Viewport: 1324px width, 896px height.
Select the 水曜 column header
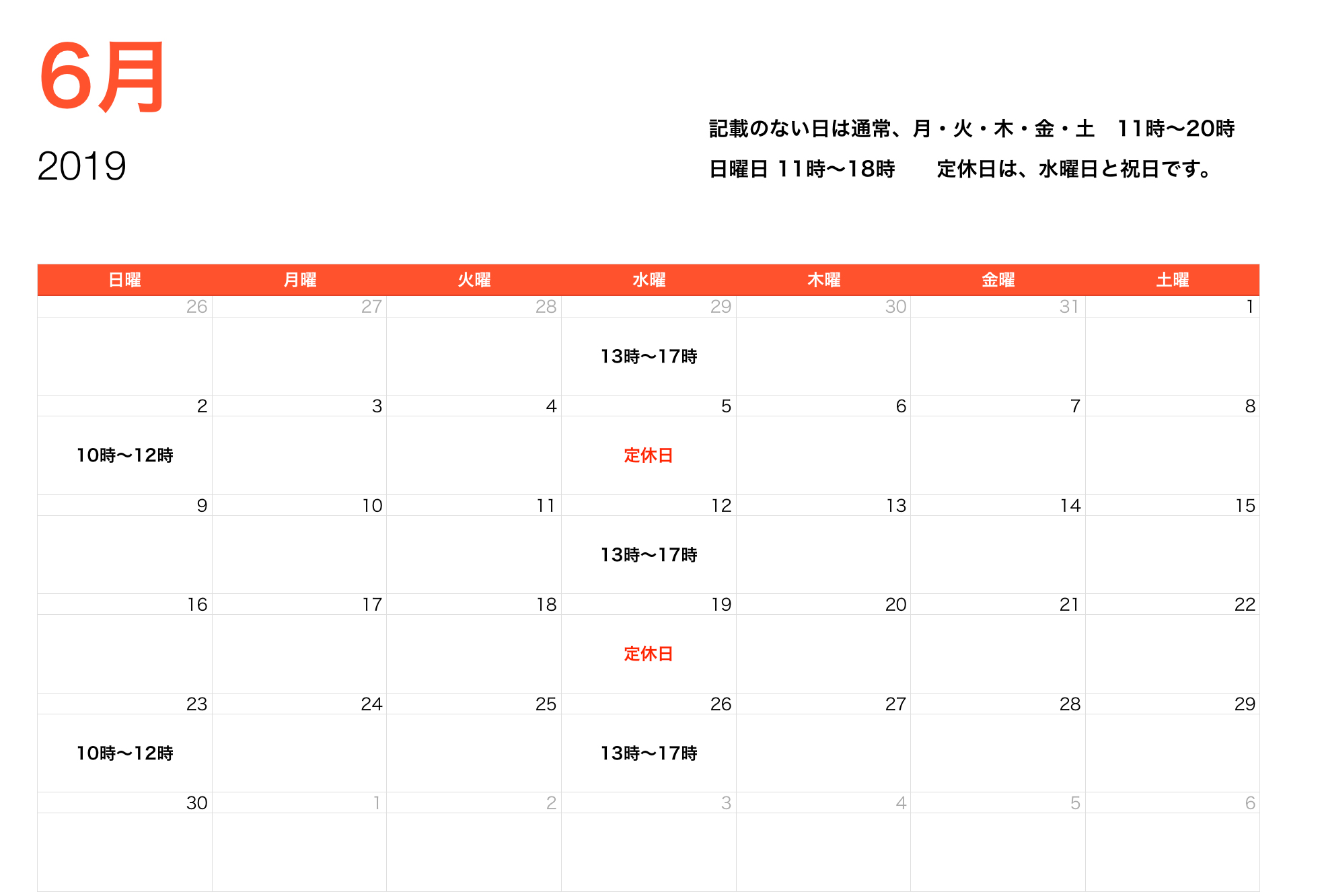click(648, 279)
